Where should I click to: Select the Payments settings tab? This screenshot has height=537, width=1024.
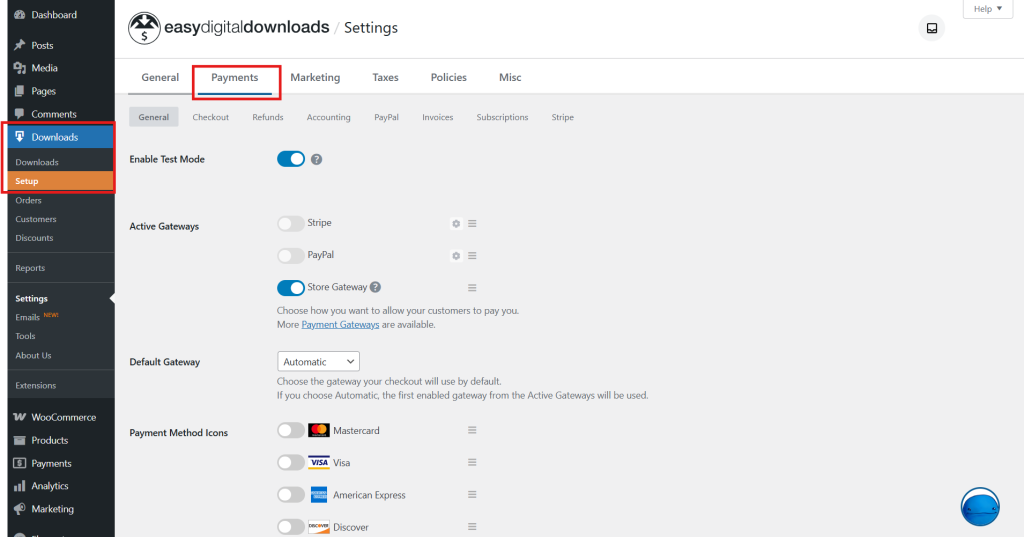click(x=234, y=78)
